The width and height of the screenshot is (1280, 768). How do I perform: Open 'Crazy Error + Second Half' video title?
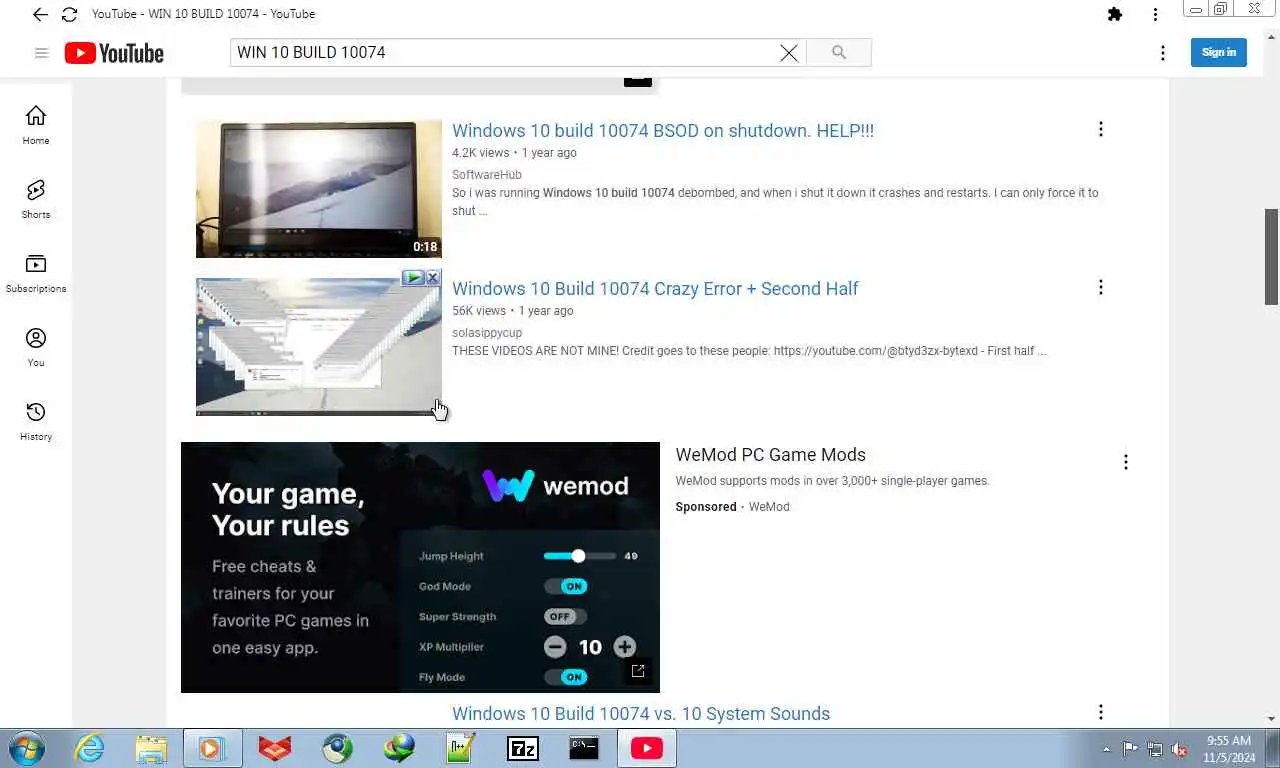pos(655,288)
